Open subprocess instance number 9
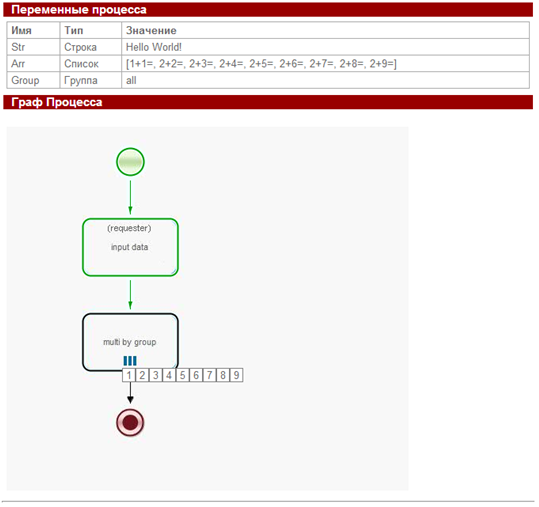Viewport: 539px width, 507px height. coord(236,375)
